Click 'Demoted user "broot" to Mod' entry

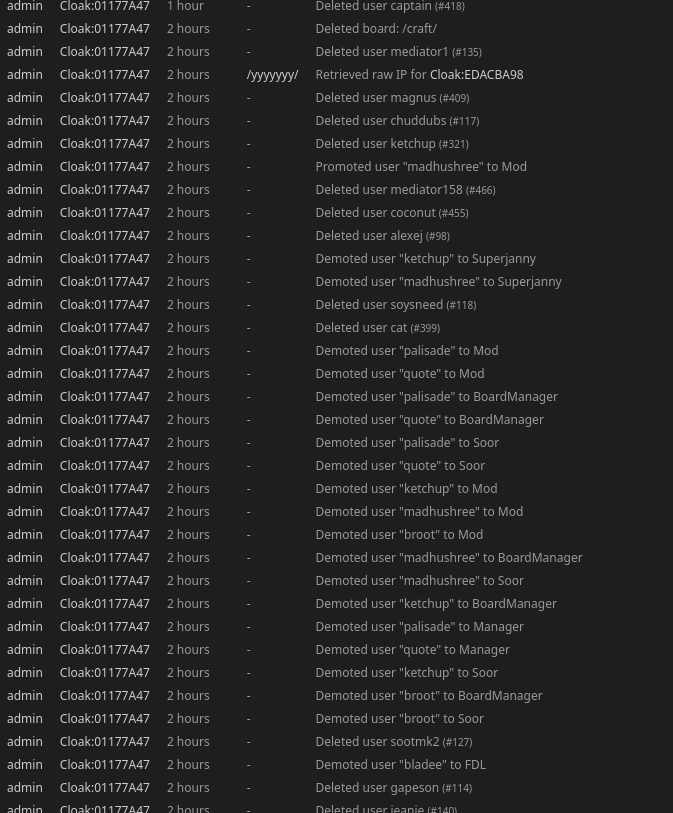click(x=399, y=535)
